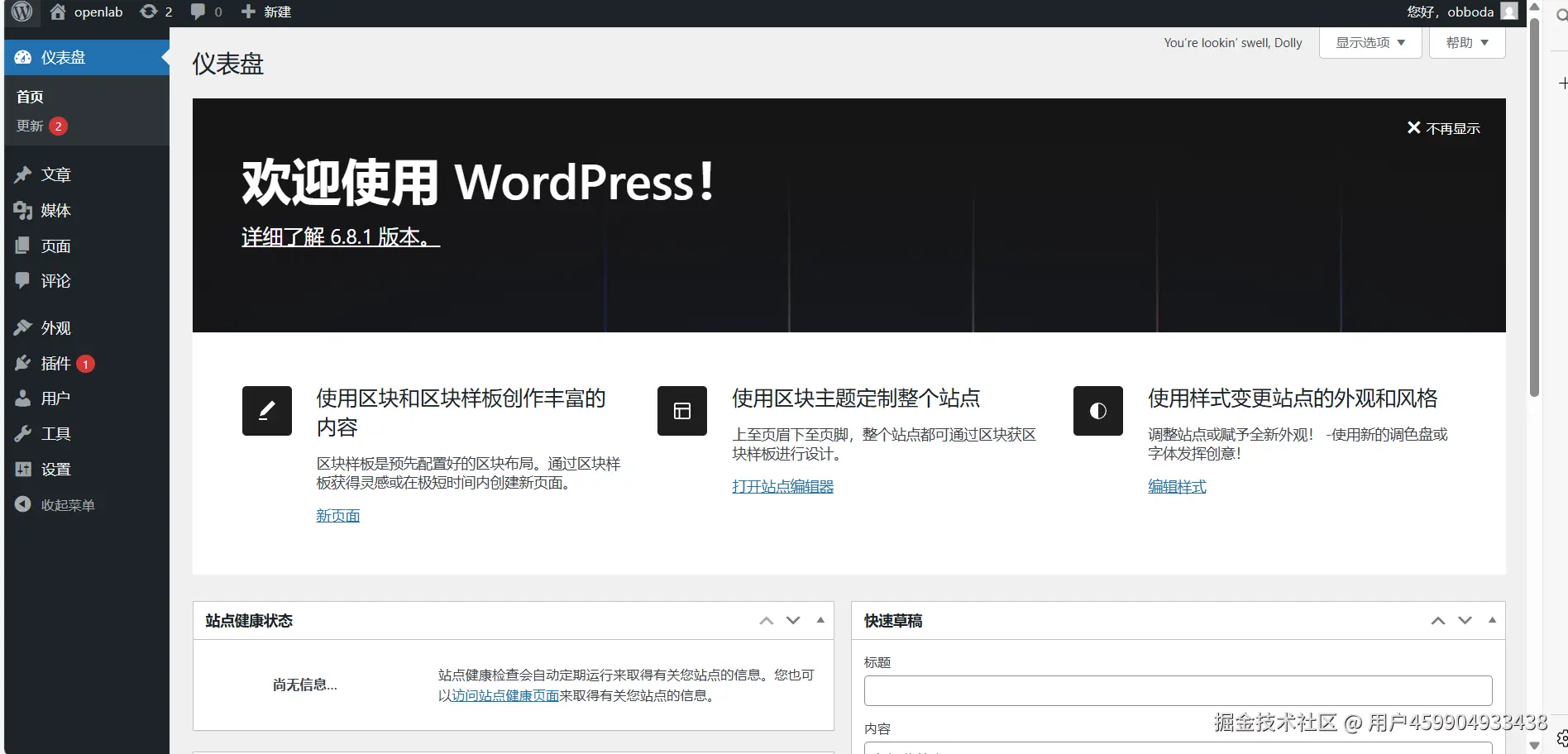Open comments bubble in admin bar
The width and height of the screenshot is (1568, 754).
(198, 12)
